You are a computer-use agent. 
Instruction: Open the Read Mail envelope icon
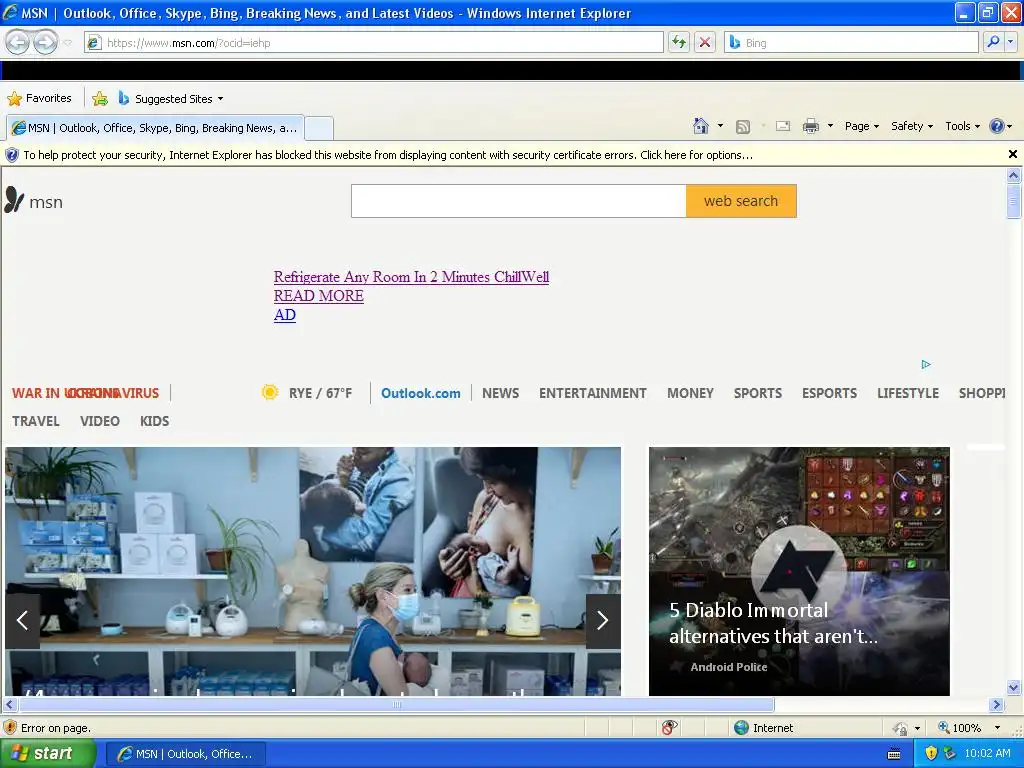click(x=783, y=127)
